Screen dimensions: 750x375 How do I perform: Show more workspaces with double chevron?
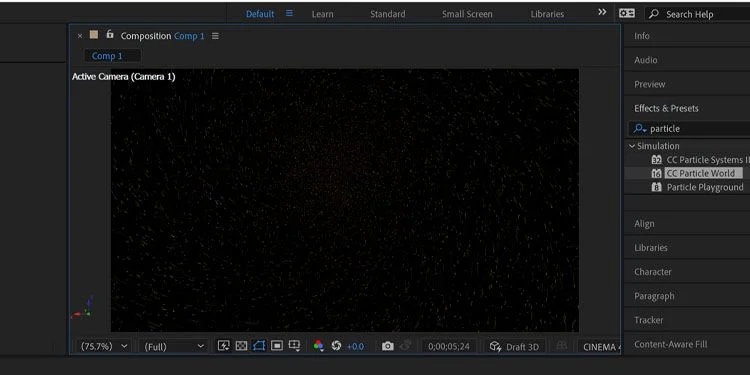pyautogui.click(x=602, y=12)
